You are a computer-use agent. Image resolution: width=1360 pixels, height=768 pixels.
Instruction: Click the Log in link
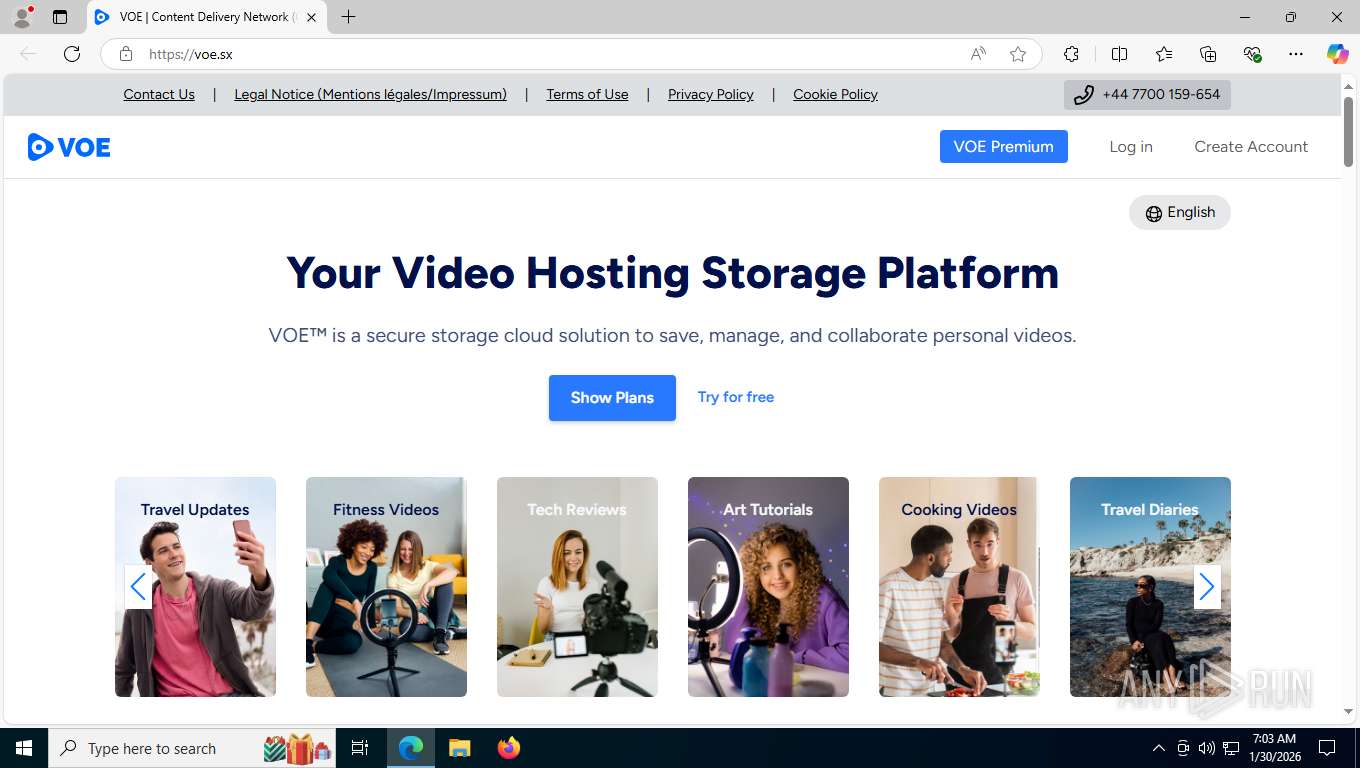(x=1131, y=146)
